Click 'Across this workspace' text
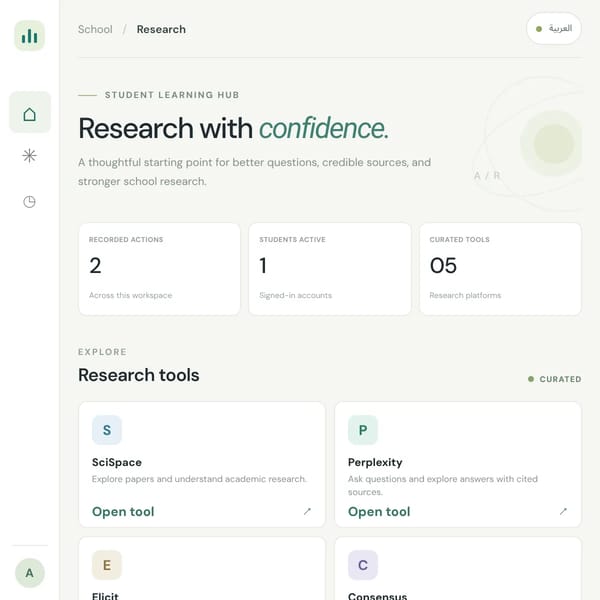This screenshot has width=600, height=600. 130,295
